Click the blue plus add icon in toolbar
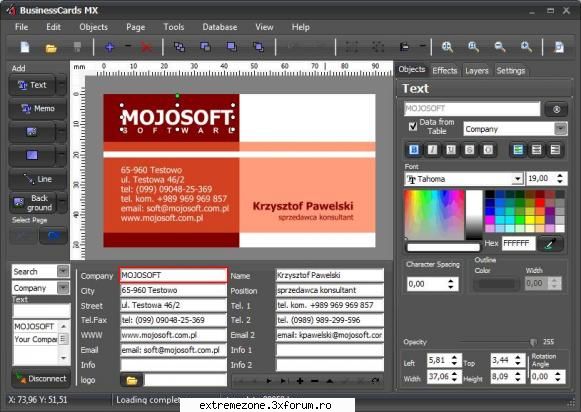 [x=109, y=47]
